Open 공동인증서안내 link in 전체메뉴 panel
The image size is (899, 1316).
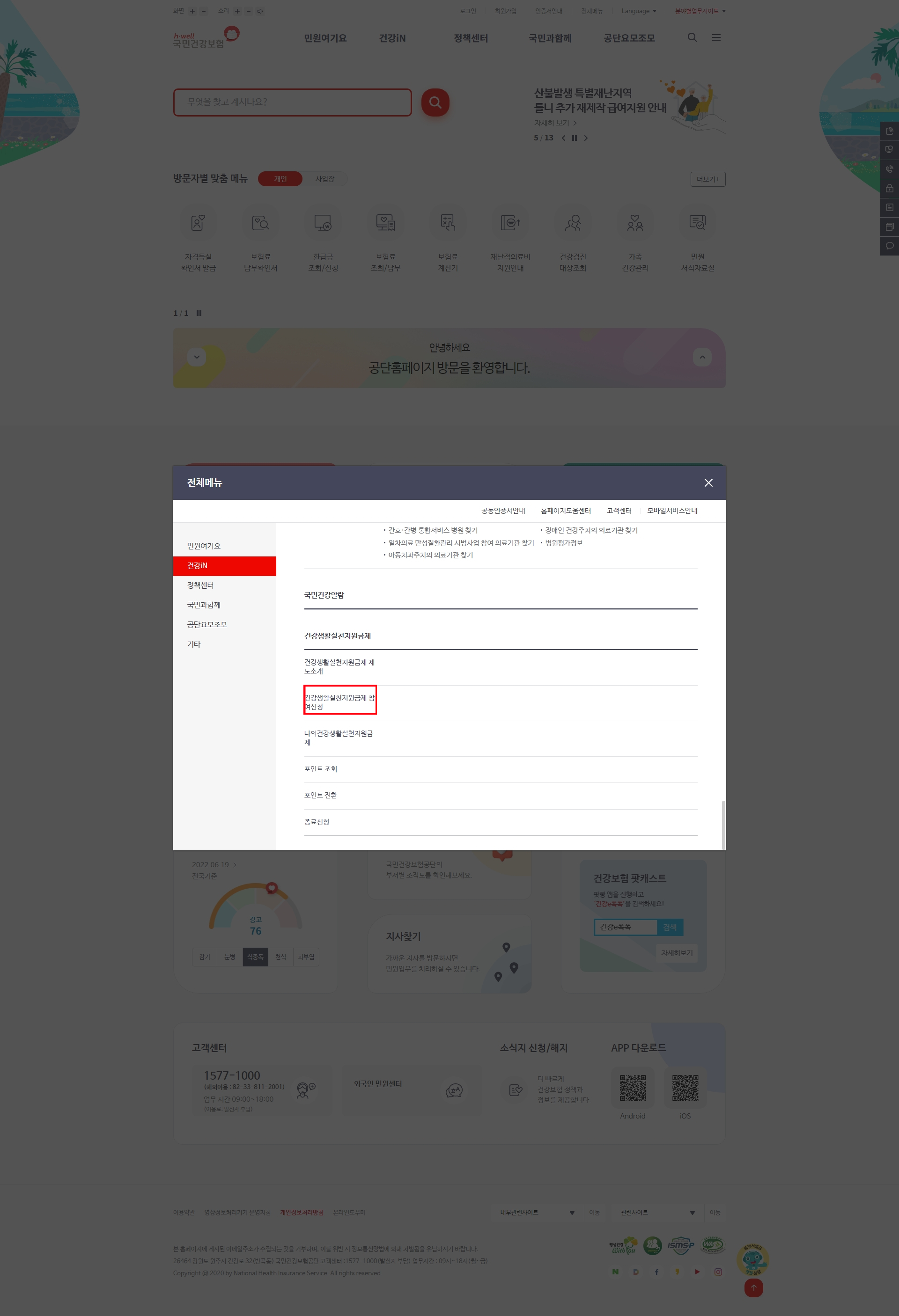[x=503, y=511]
